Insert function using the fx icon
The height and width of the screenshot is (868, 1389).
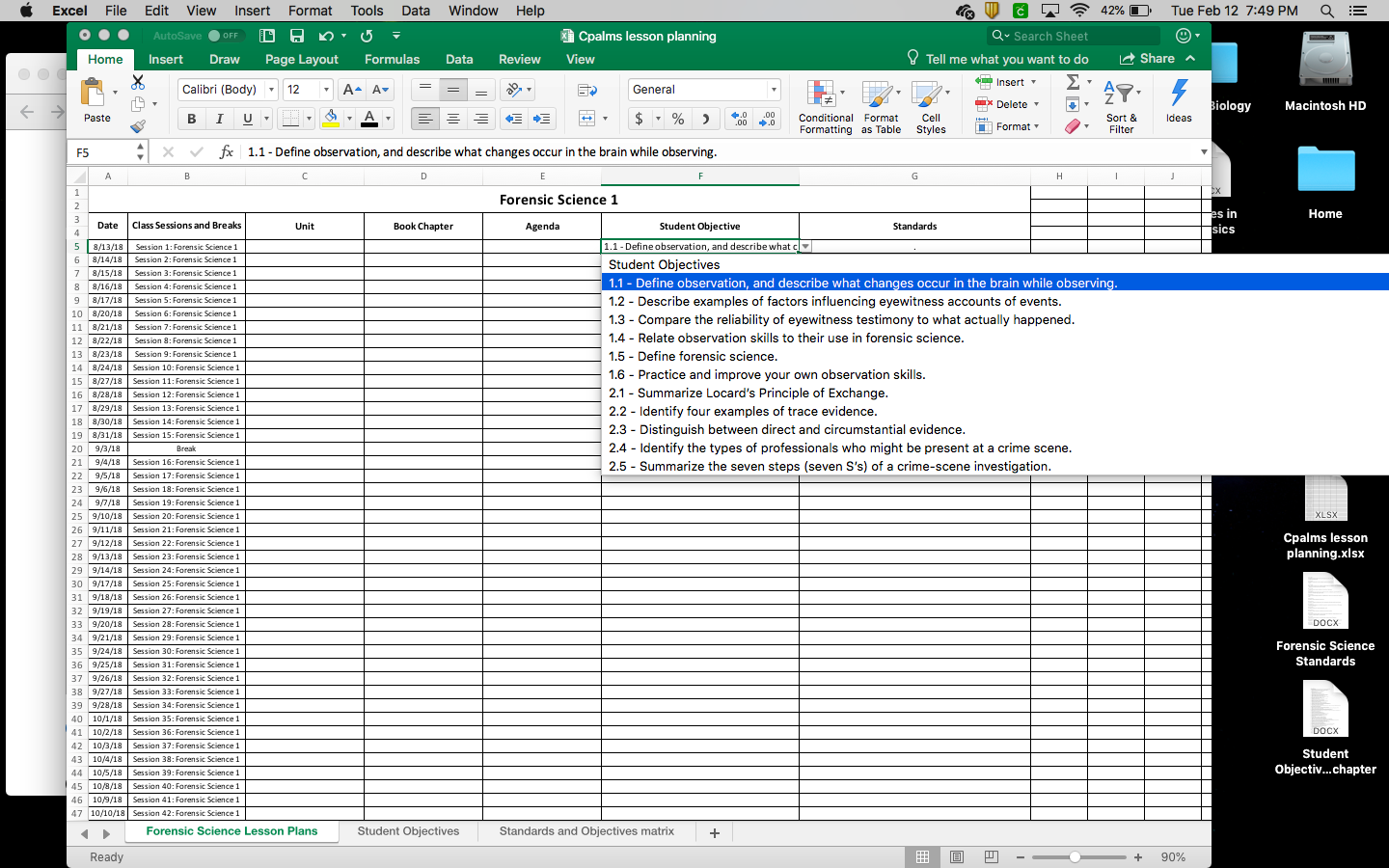click(227, 151)
